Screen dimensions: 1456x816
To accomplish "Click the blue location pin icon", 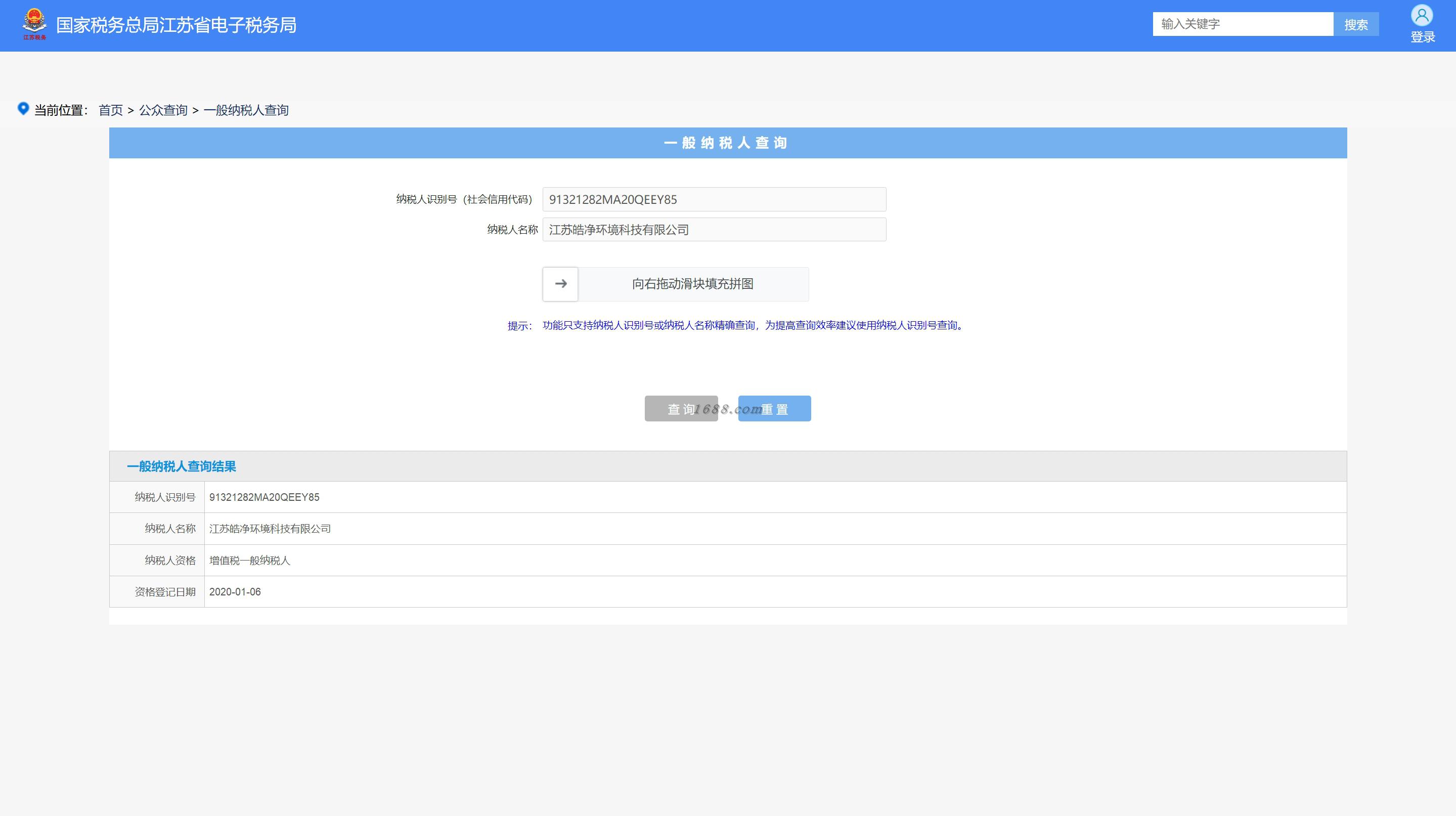I will pos(23,108).
